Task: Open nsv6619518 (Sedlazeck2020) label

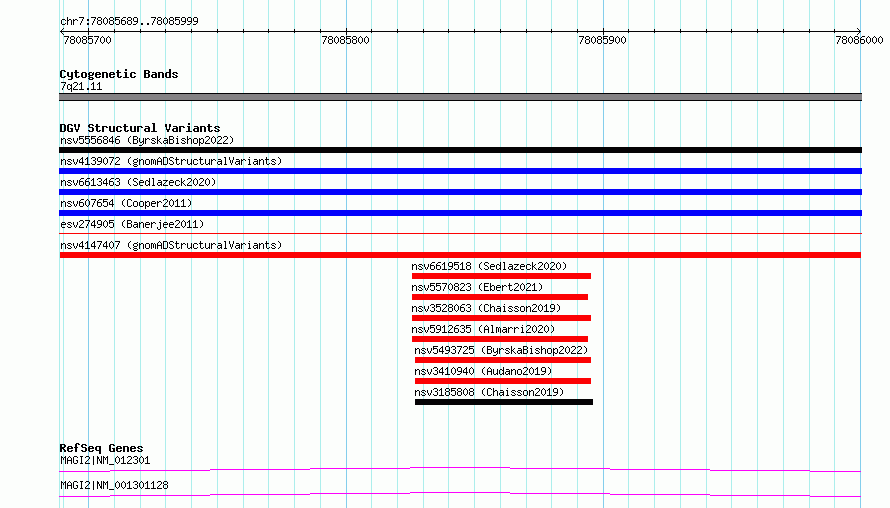Action: coord(489,266)
